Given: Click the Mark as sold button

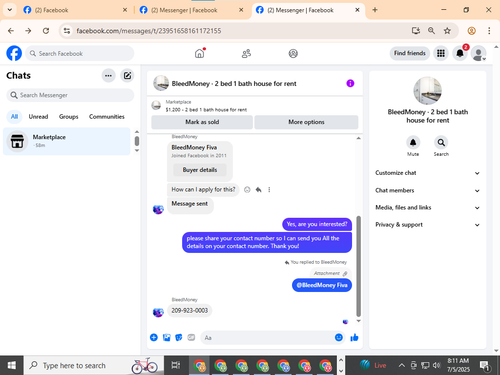Looking at the screenshot, I should tap(202, 122).
